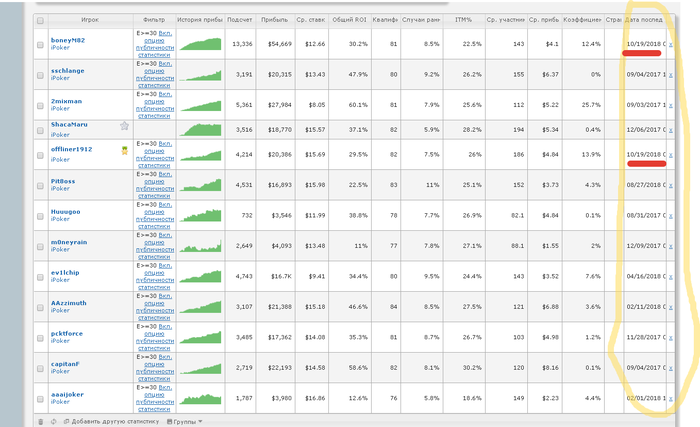The height and width of the screenshot is (427, 700).
Task: Open publicity option link in Huuugoo filter
Action: tap(155, 216)
